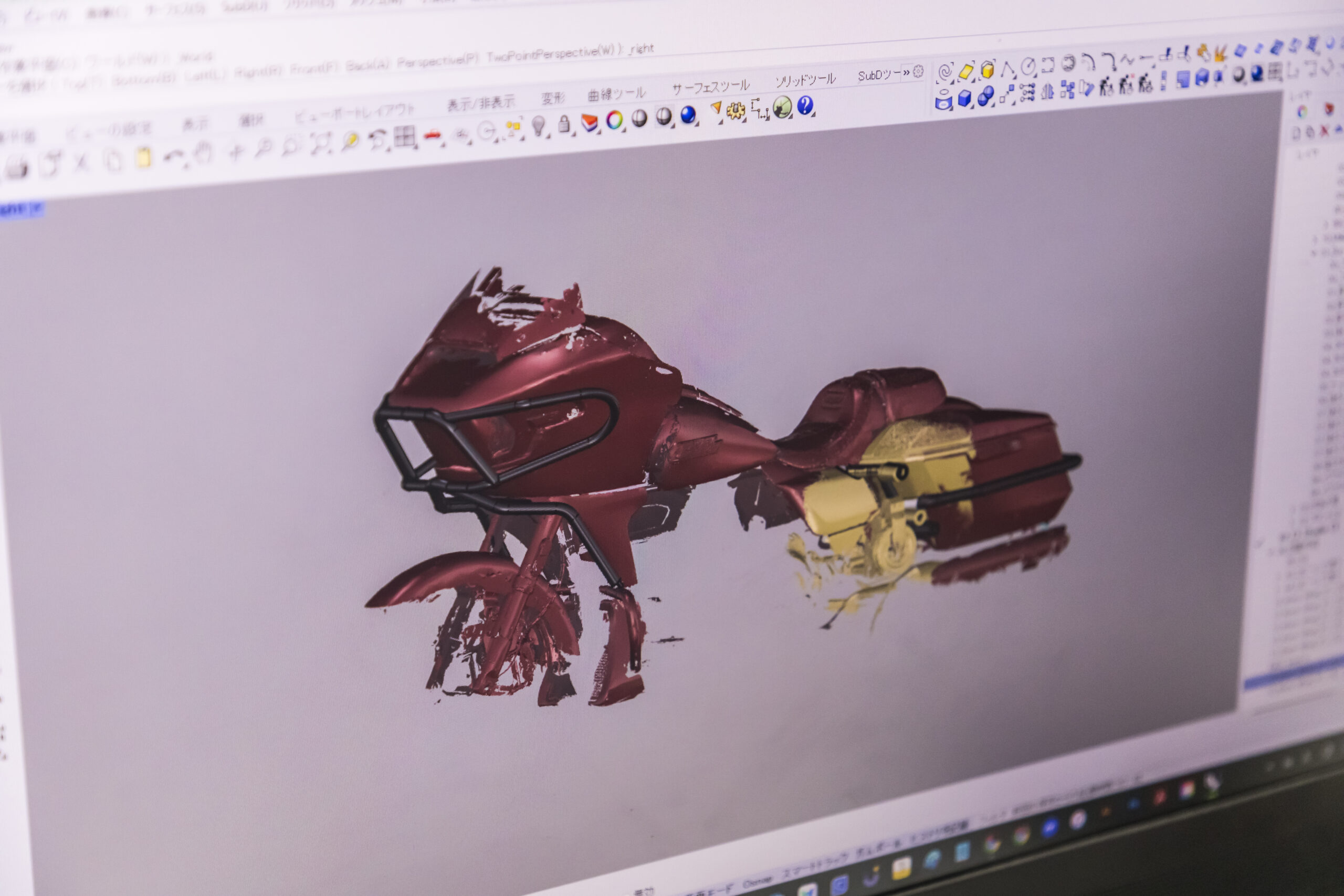Screen dimensions: 1344x896
Task: Select the glossy blue render sphere icon
Action: [x=688, y=115]
